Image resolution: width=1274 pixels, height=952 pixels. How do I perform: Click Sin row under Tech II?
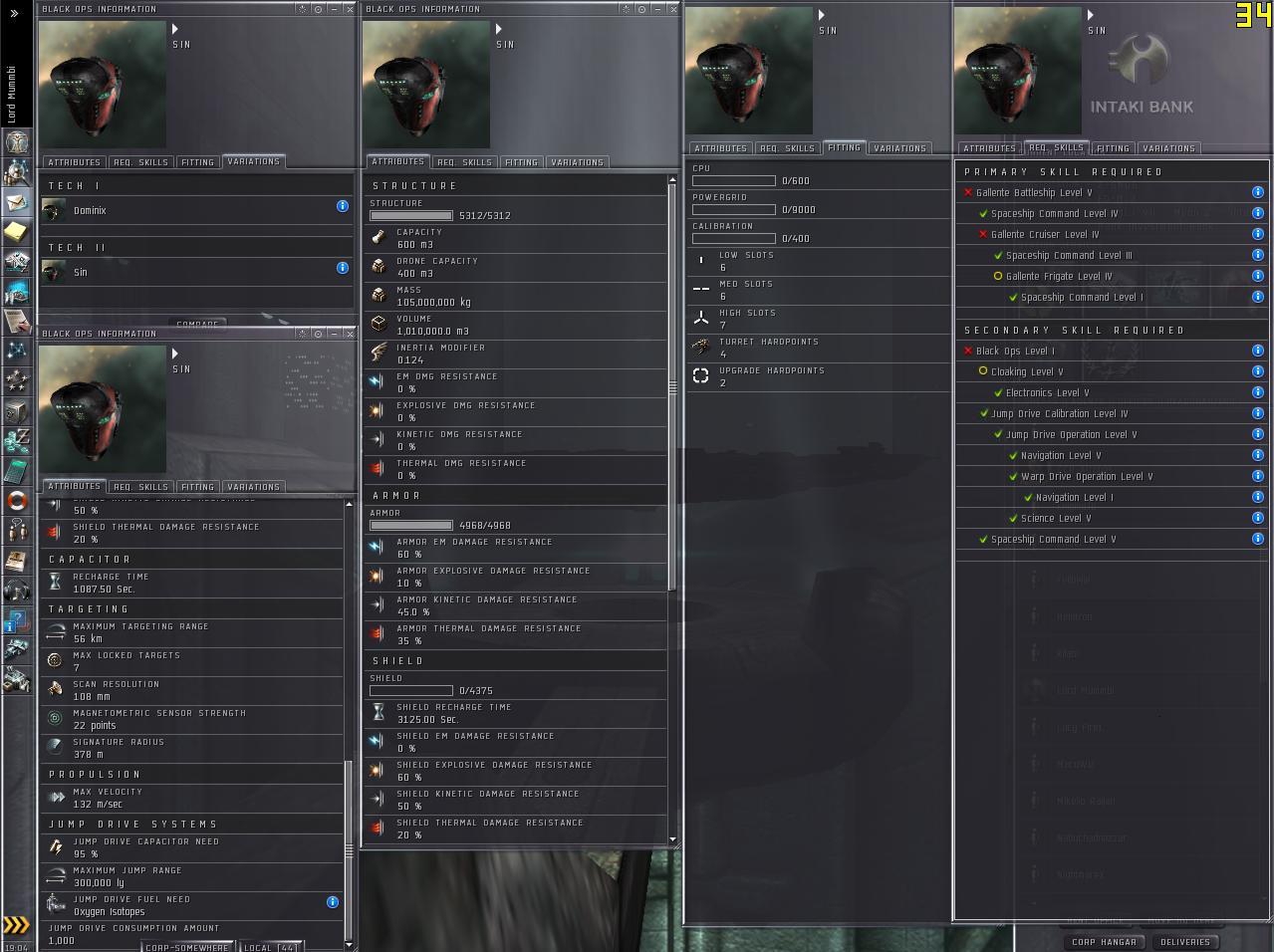(196, 272)
